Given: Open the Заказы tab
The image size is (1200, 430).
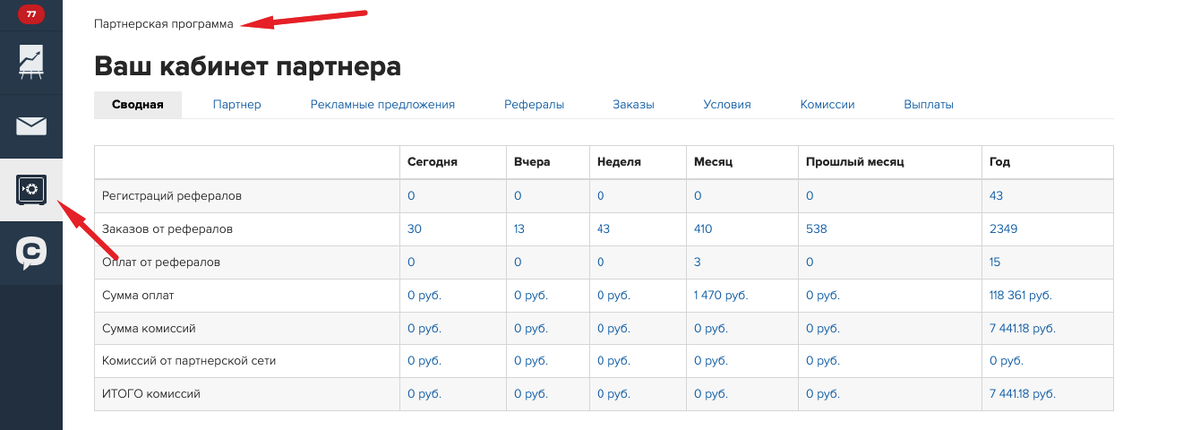Looking at the screenshot, I should click(x=634, y=104).
